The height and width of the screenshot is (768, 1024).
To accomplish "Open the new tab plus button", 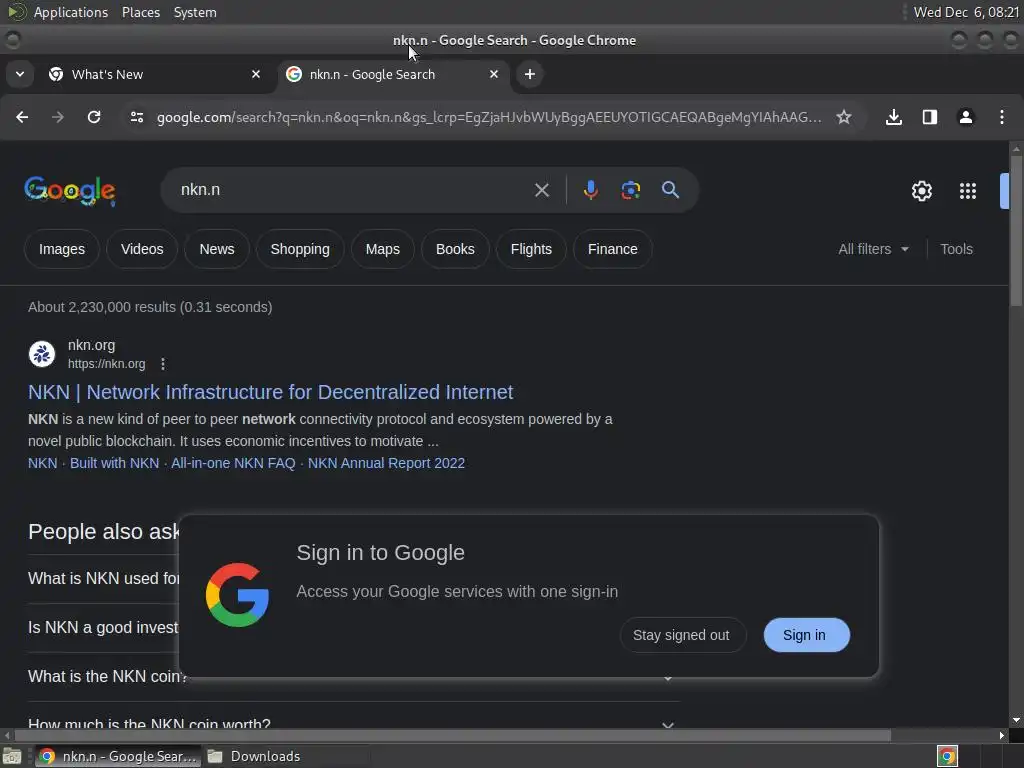I will click(x=530, y=74).
